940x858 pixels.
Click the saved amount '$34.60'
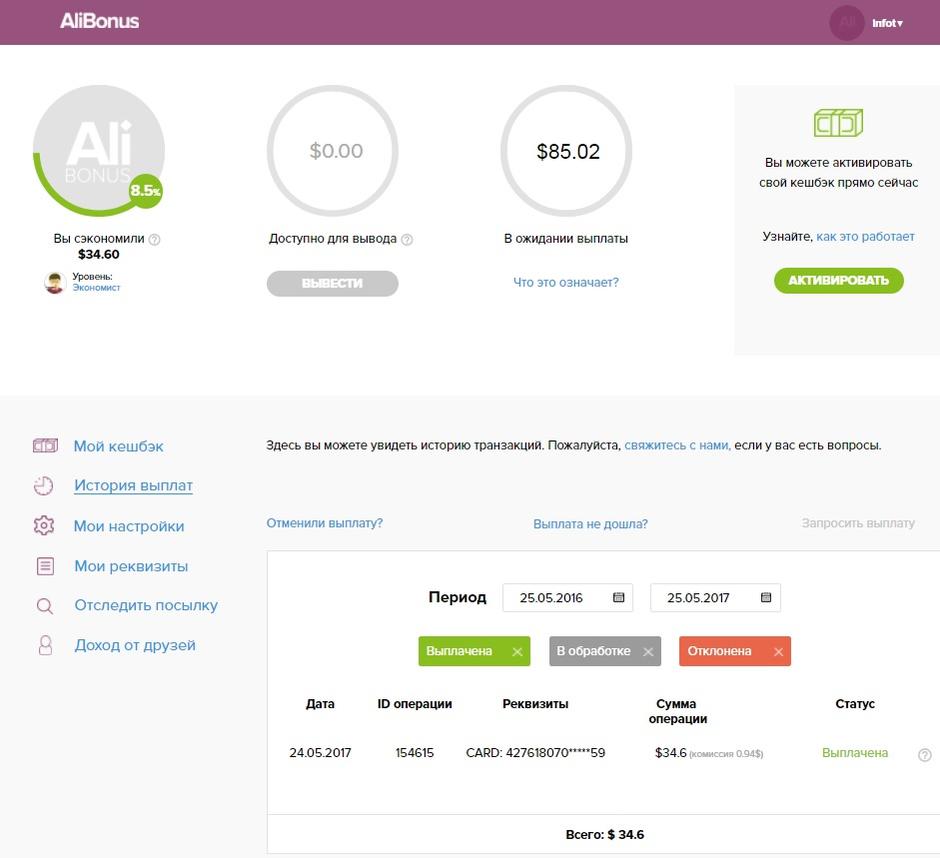[98, 254]
